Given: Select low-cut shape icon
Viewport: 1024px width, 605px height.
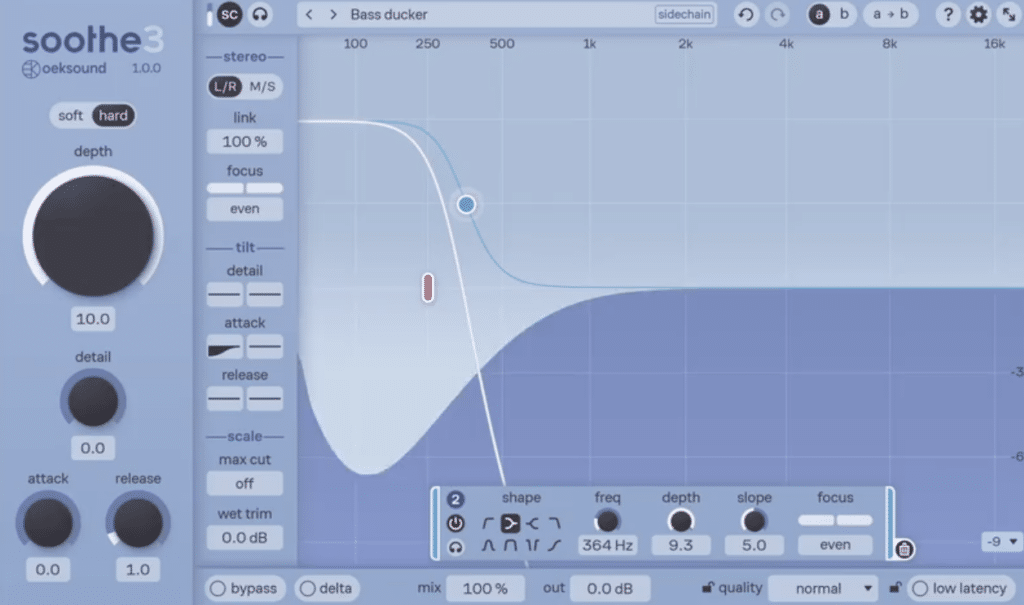Looking at the screenshot, I should (x=488, y=523).
